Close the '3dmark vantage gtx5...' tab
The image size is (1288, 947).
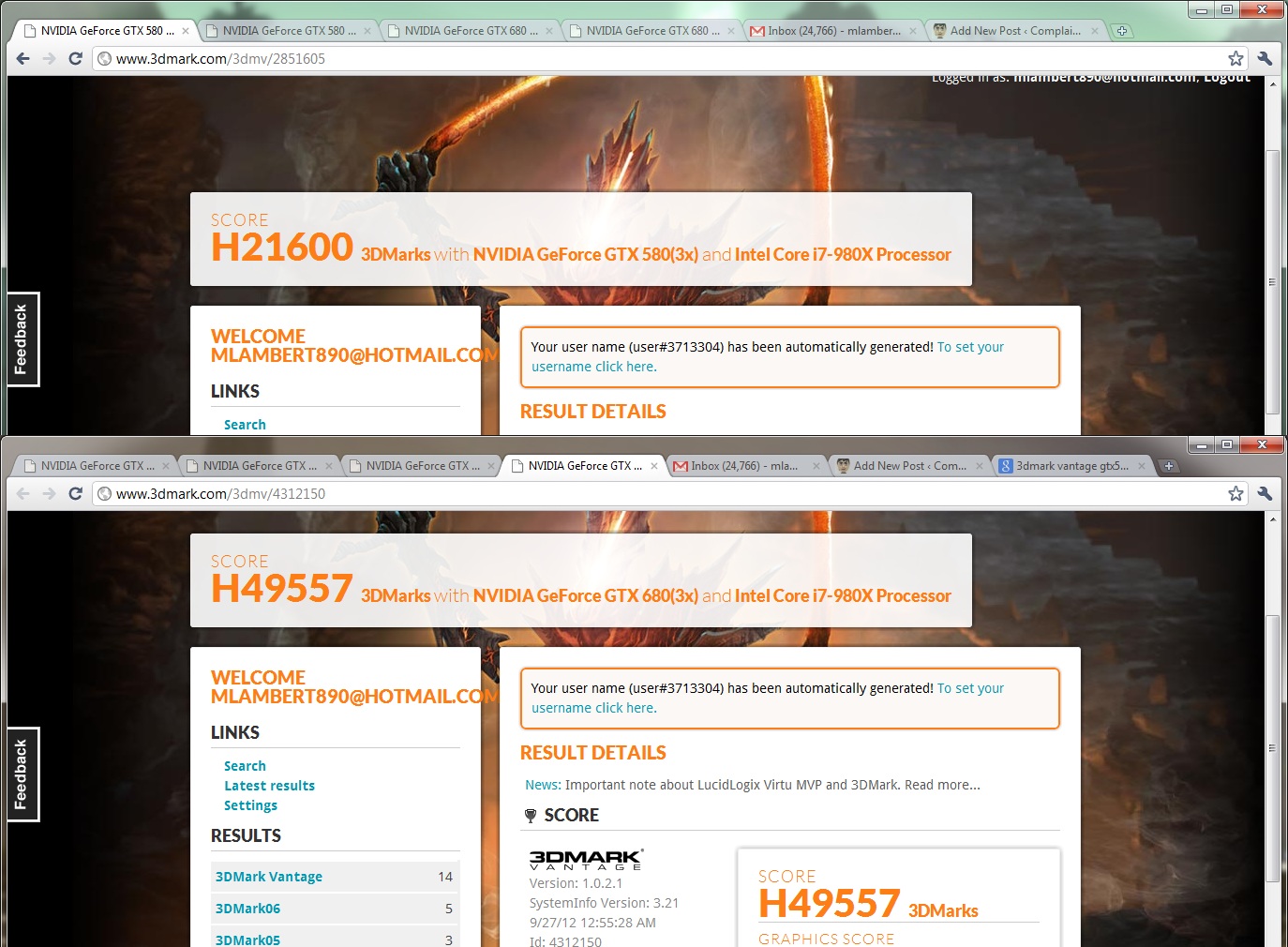pos(1142,466)
